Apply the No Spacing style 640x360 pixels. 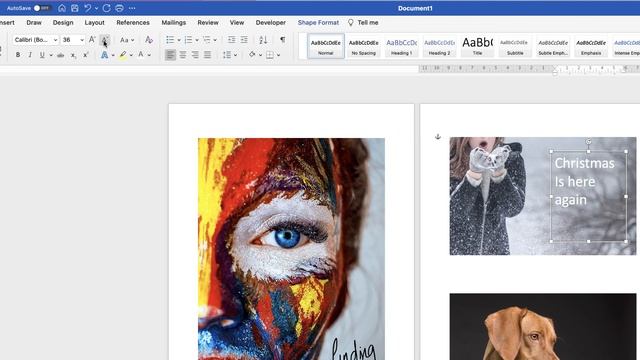click(x=363, y=46)
